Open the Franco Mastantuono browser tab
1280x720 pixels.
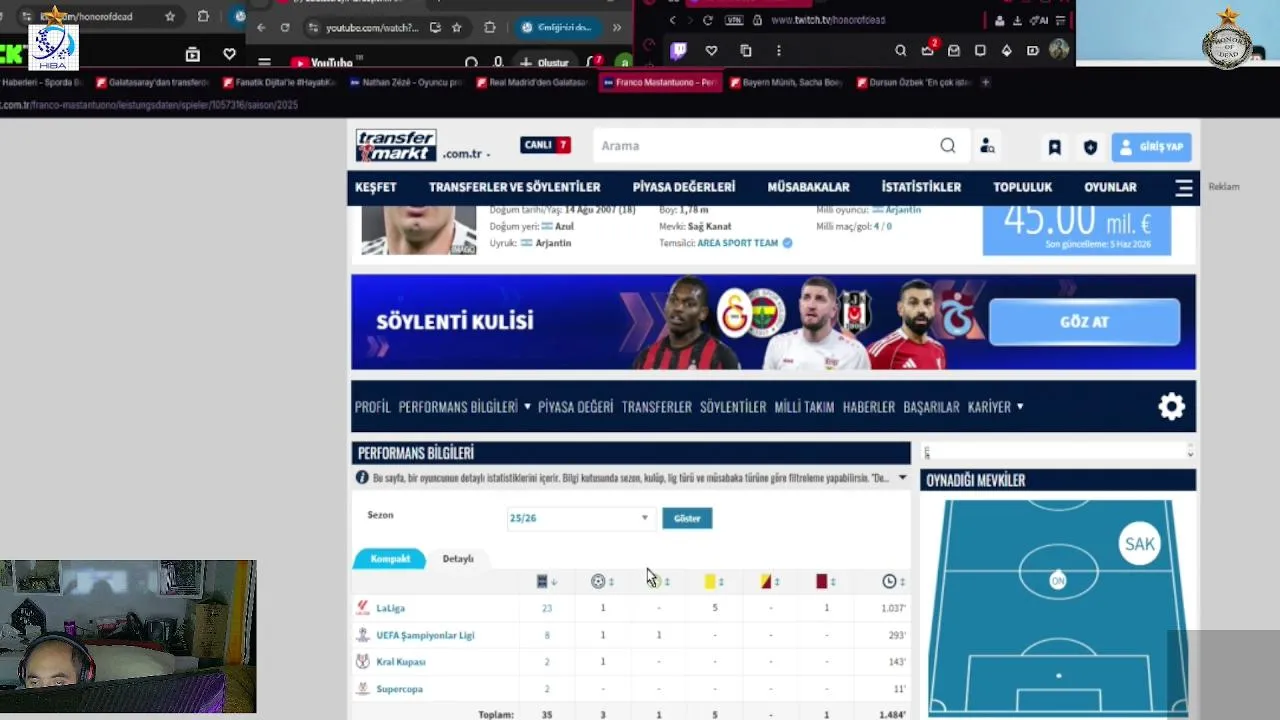tap(661, 82)
